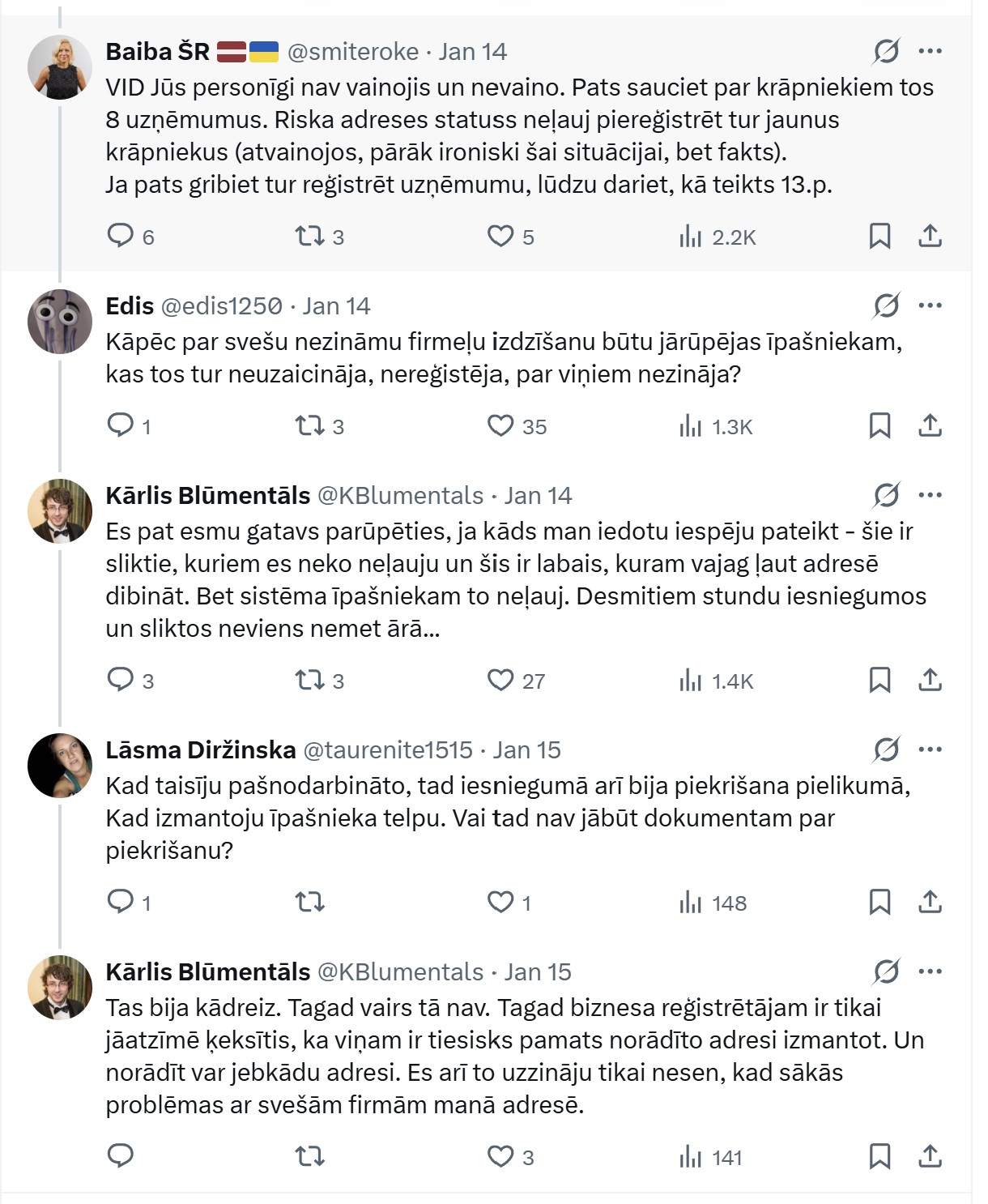988x1204 pixels.
Task: Reply to Kārlis's last Jan 15 tweet
Action: [x=121, y=1156]
